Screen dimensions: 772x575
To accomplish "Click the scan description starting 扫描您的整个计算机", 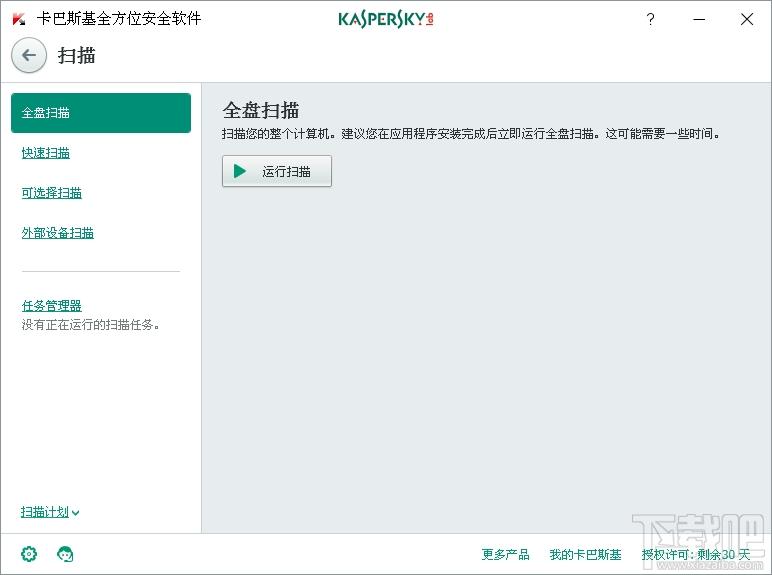I will pos(470,133).
